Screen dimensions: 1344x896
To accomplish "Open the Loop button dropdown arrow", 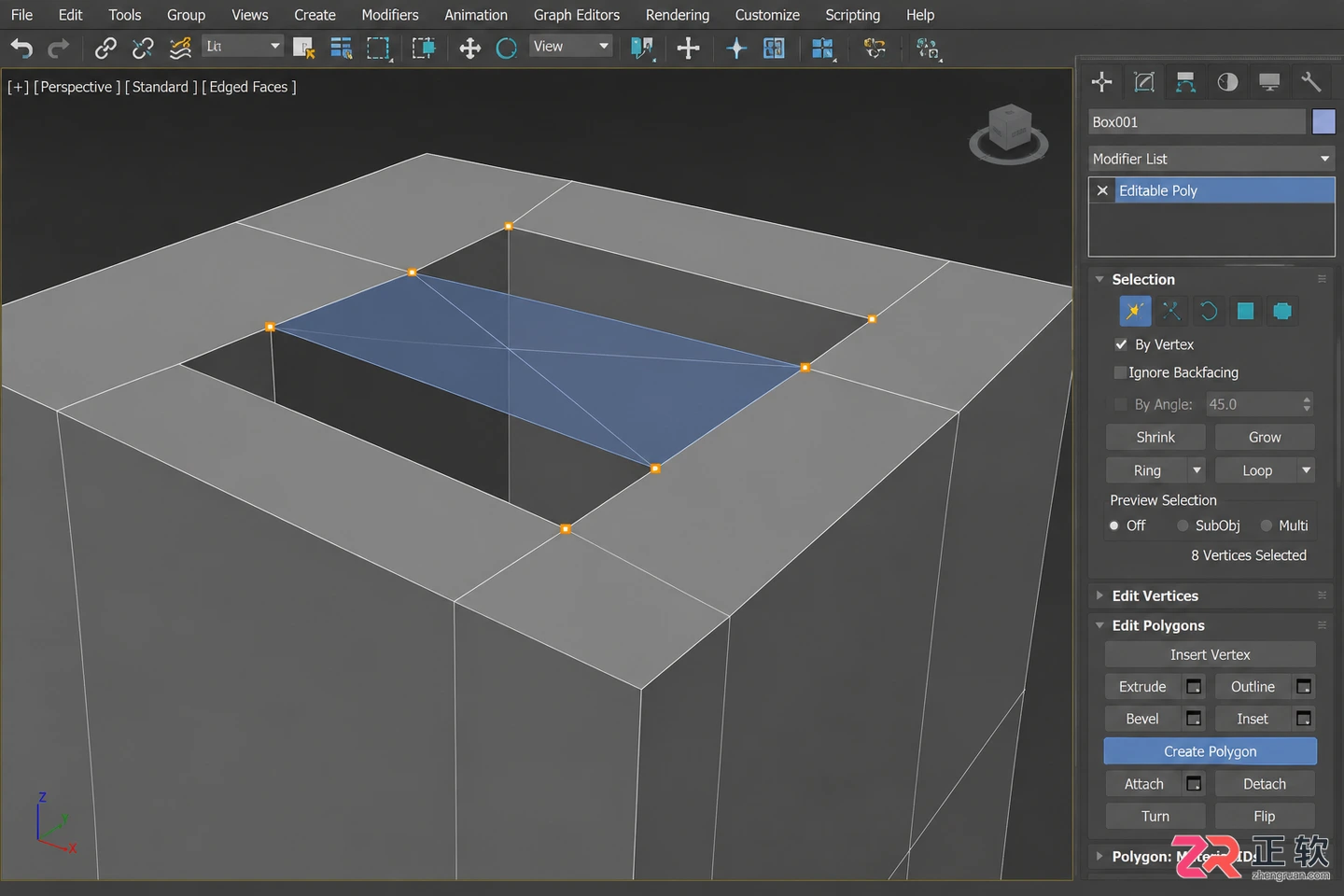I will [1307, 470].
